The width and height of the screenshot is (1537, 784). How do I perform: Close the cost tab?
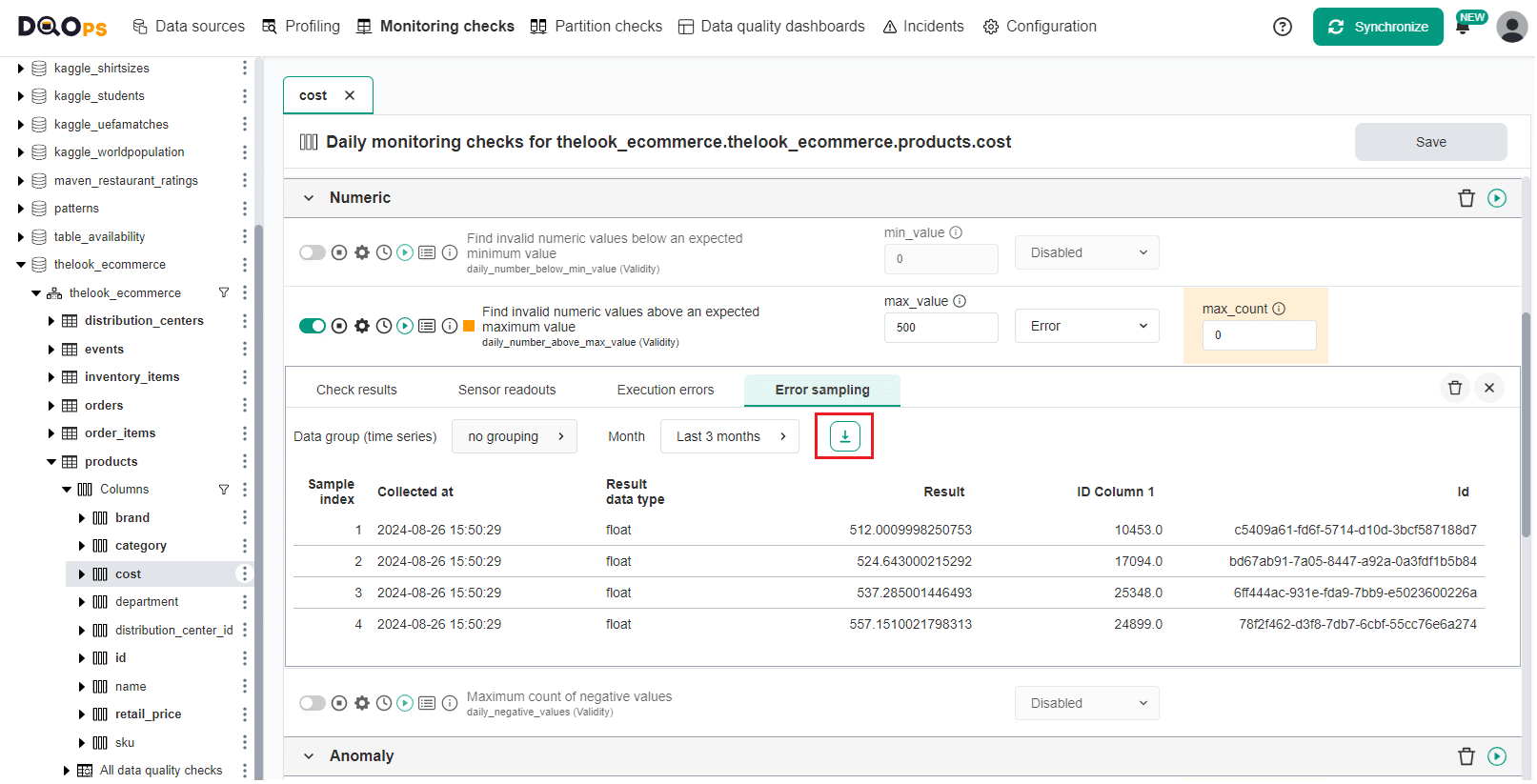pos(350,95)
